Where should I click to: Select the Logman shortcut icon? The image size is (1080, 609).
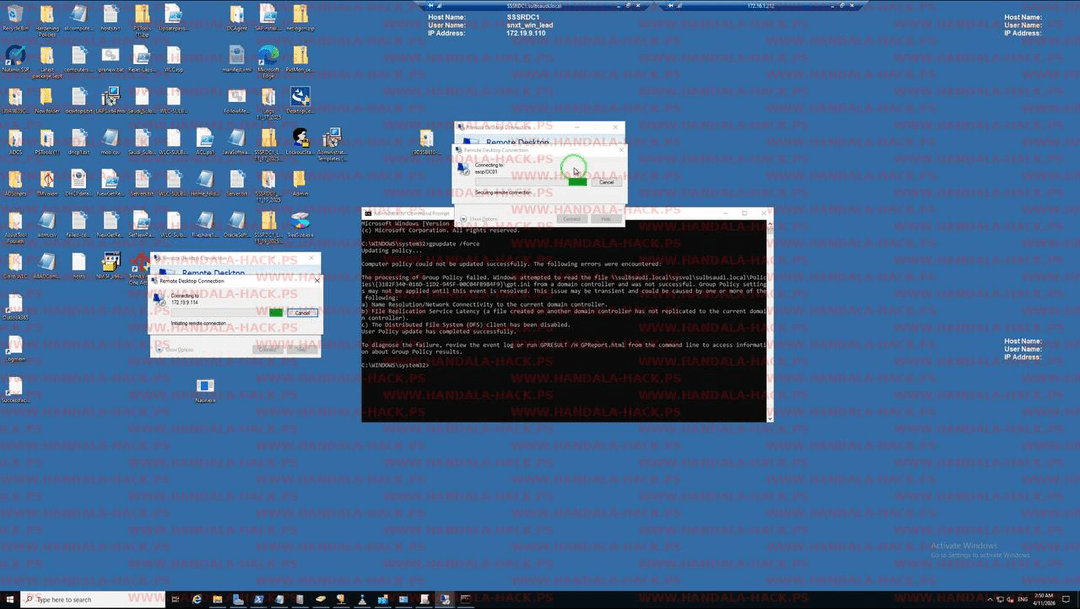point(15,349)
